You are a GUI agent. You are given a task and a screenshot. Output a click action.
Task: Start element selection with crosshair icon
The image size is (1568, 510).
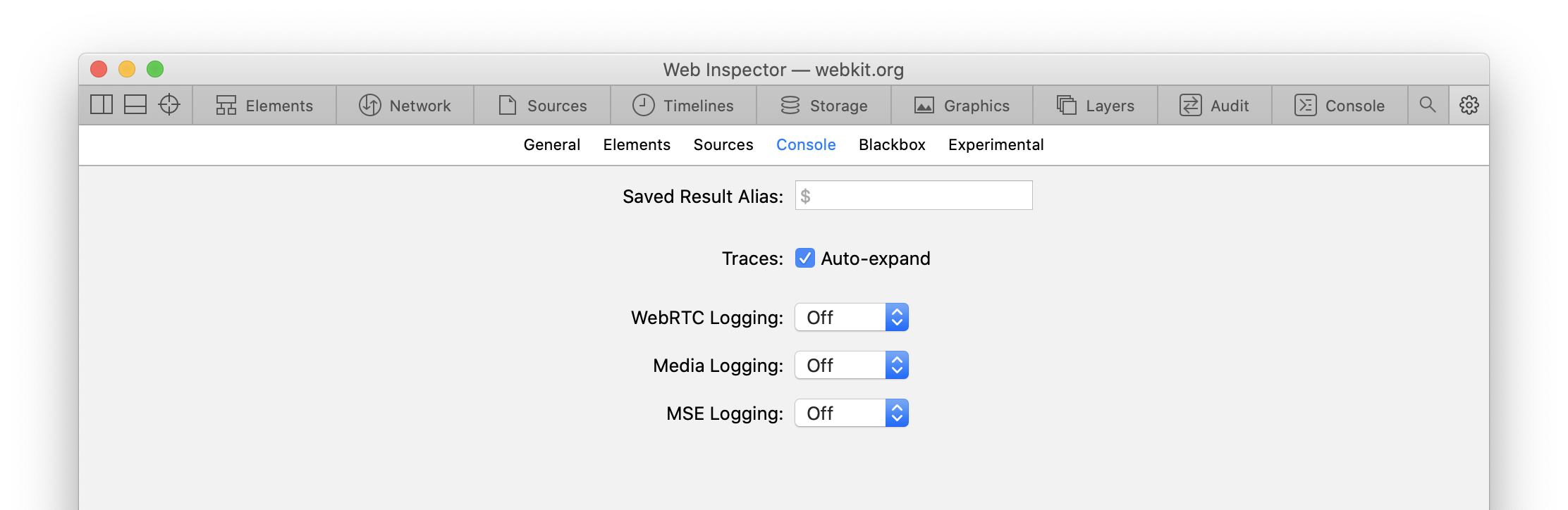(169, 105)
